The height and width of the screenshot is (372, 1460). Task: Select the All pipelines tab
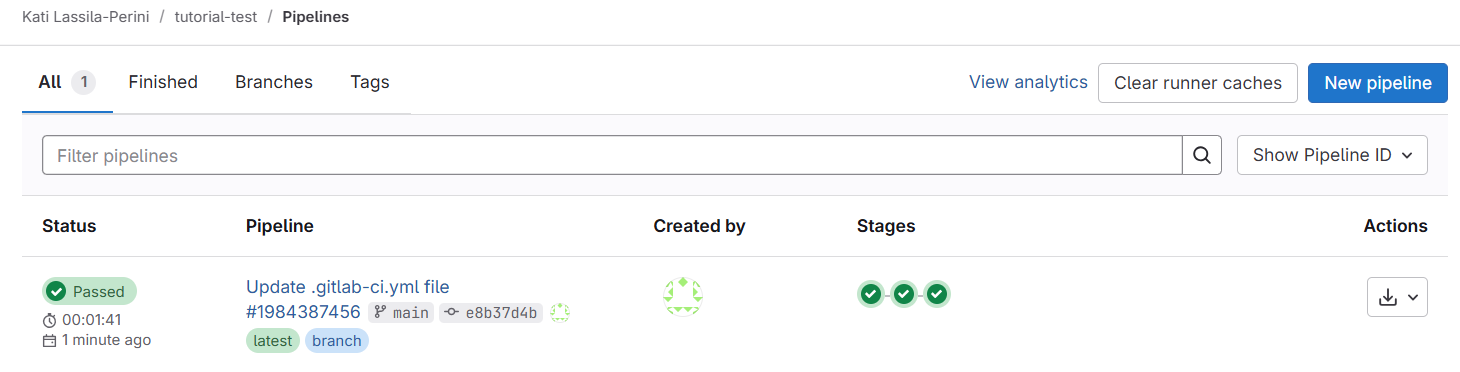click(x=67, y=82)
